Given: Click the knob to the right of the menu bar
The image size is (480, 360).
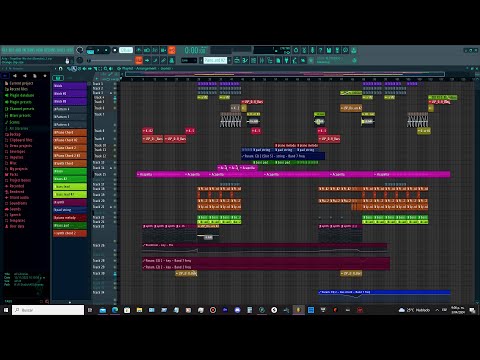Looking at the screenshot, I should tap(80, 50).
